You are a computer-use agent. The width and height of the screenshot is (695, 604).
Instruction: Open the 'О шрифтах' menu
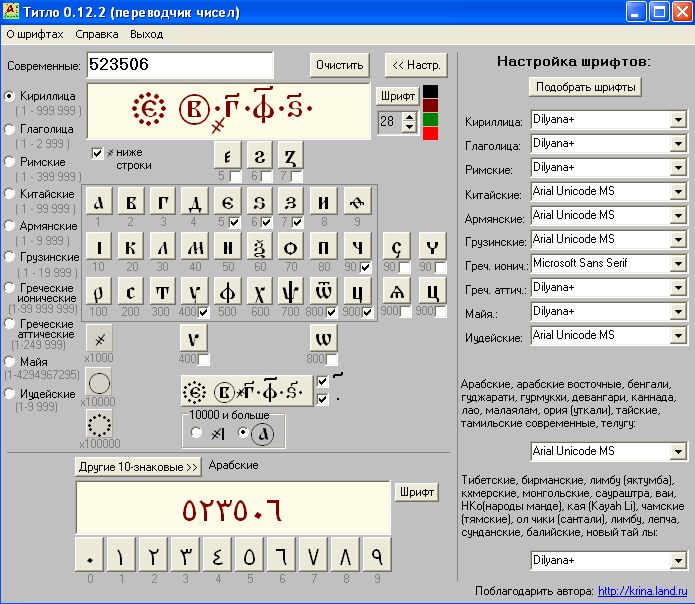point(35,34)
